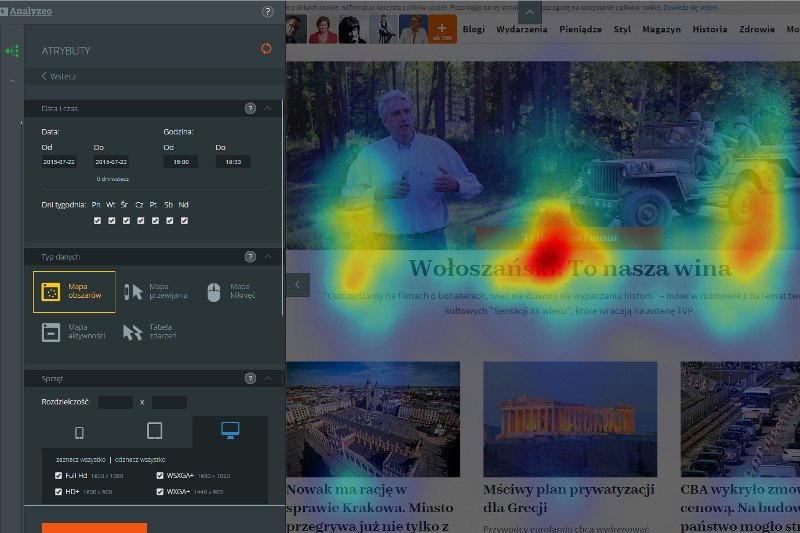This screenshot has width=800, height=533.
Task: Select the Mapa obszarów data type
Action: pyautogui.click(x=74, y=292)
